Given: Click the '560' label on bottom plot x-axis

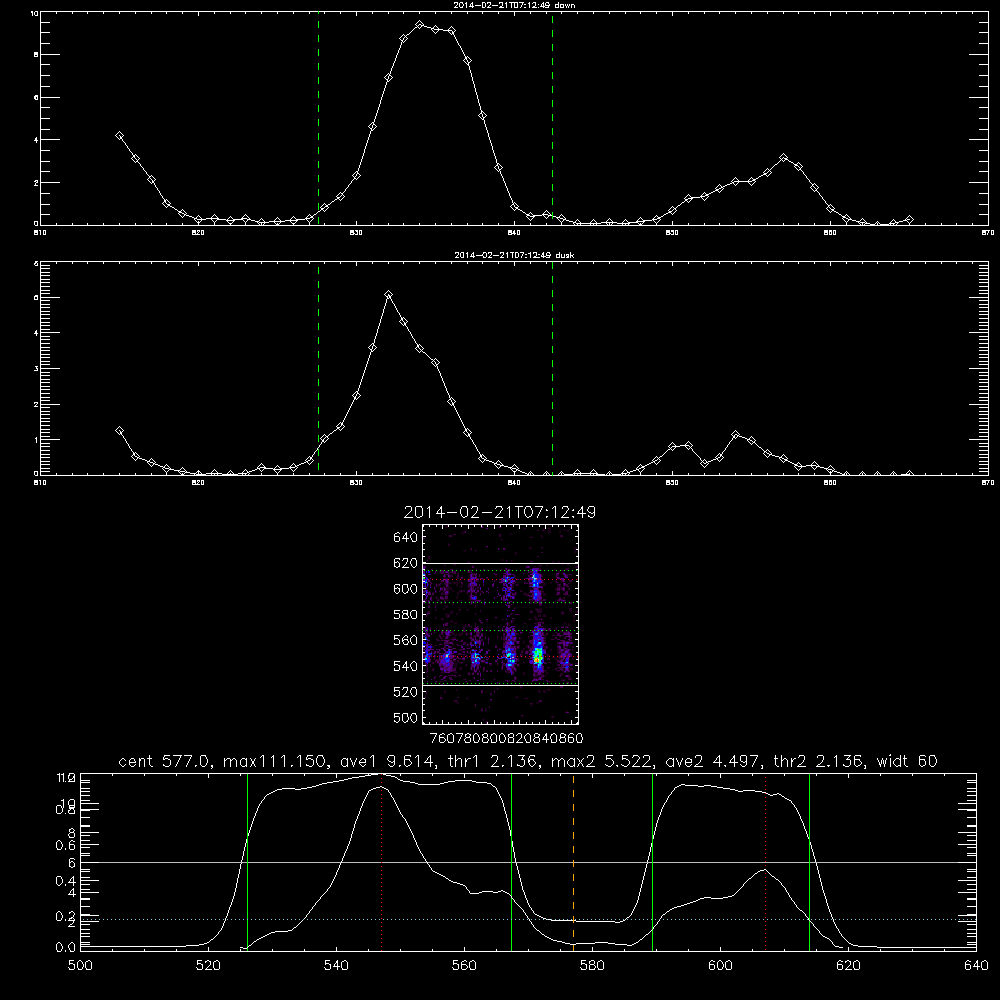Looking at the screenshot, I should (464, 966).
